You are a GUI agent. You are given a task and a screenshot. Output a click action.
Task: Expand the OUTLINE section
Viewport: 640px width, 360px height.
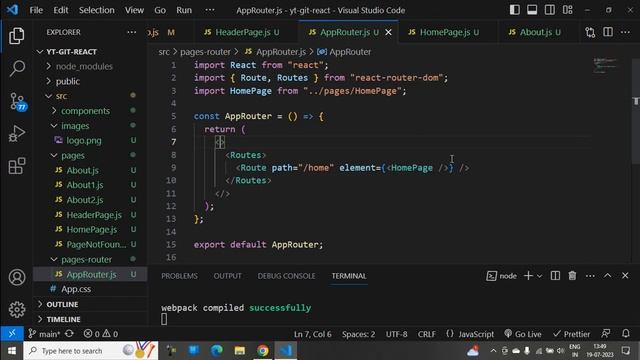(x=90, y=304)
